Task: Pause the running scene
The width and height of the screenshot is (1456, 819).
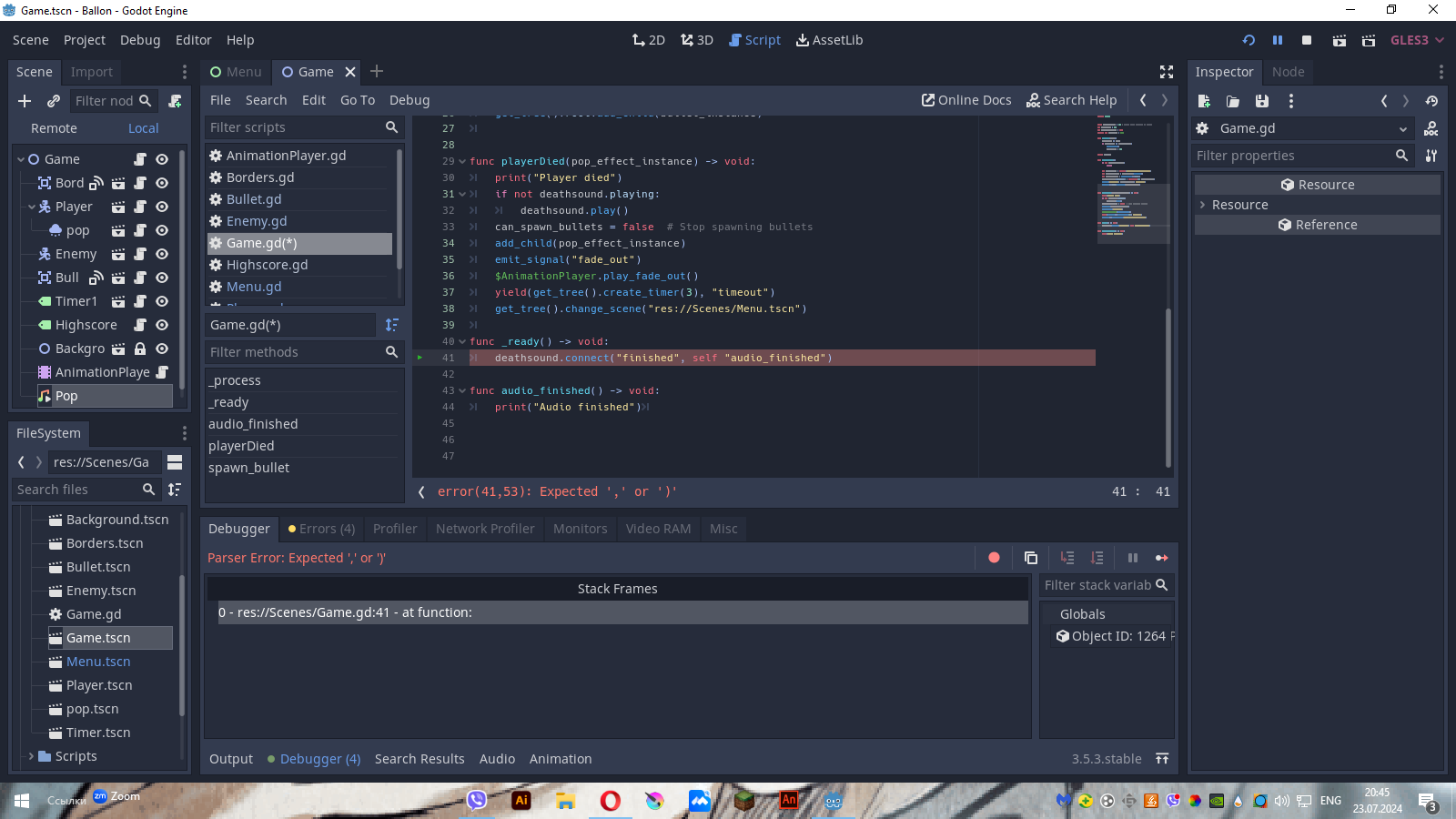Action: [x=1278, y=40]
